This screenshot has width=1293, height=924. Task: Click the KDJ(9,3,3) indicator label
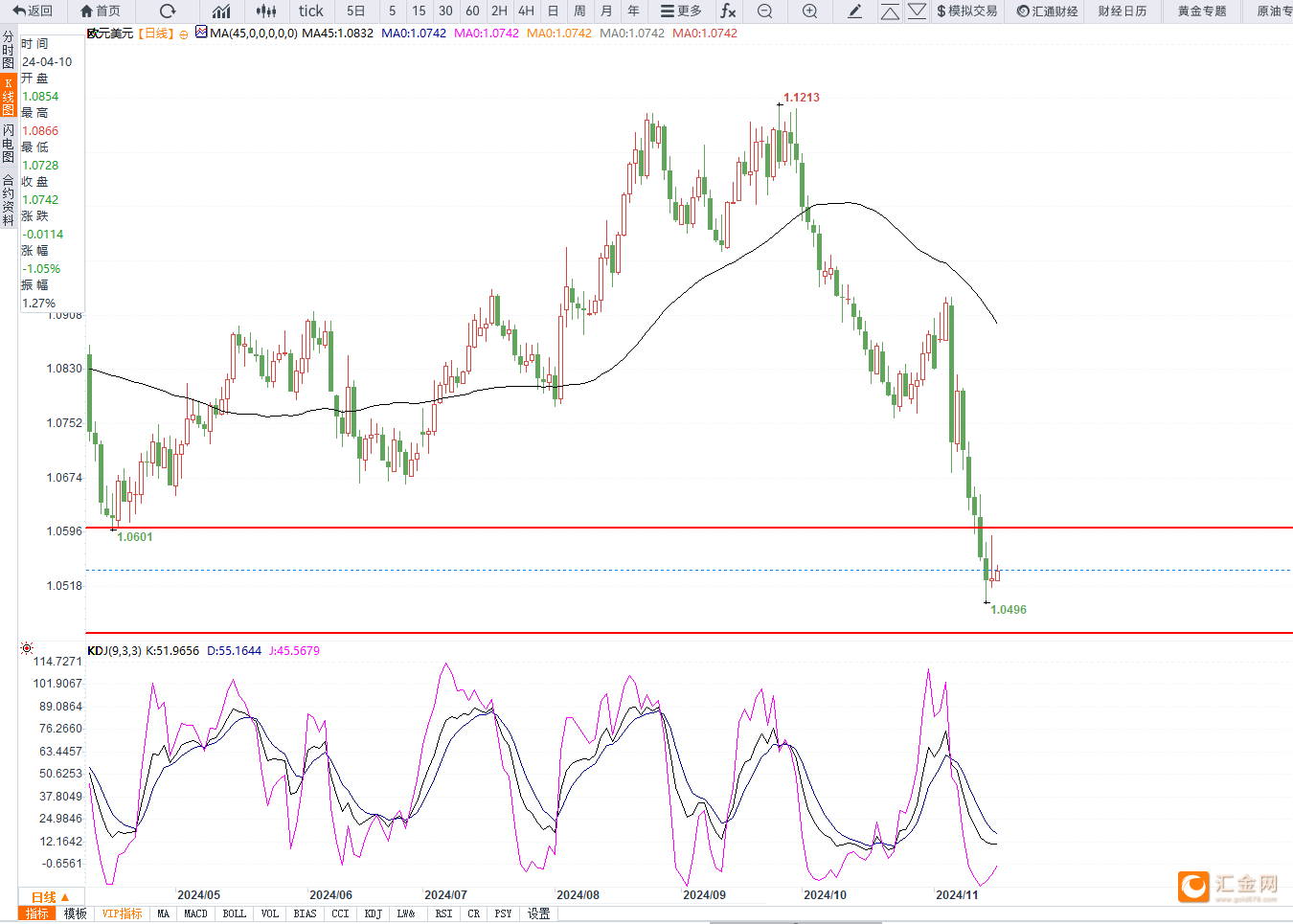click(x=114, y=650)
